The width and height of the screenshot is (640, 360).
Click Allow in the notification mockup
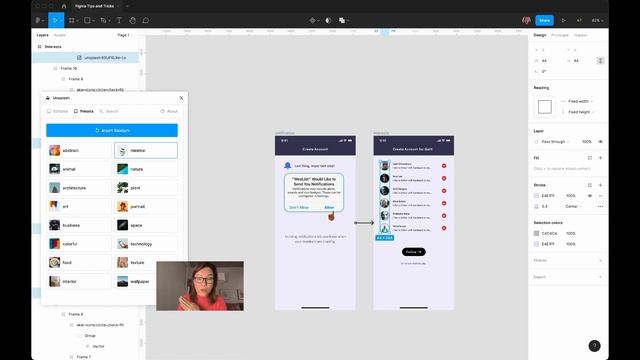pos(329,207)
